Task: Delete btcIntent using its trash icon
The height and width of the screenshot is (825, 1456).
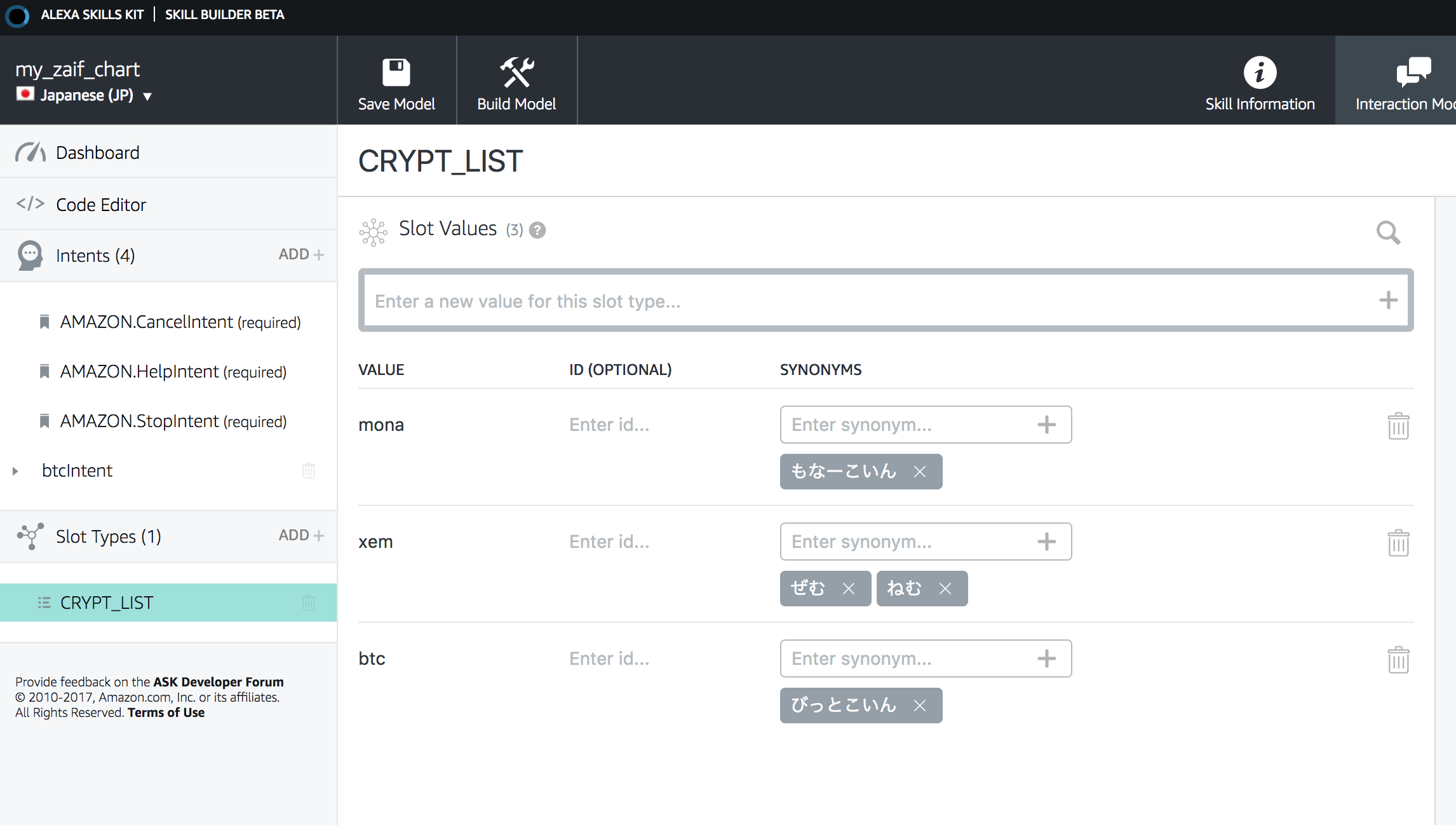Action: pos(309,470)
